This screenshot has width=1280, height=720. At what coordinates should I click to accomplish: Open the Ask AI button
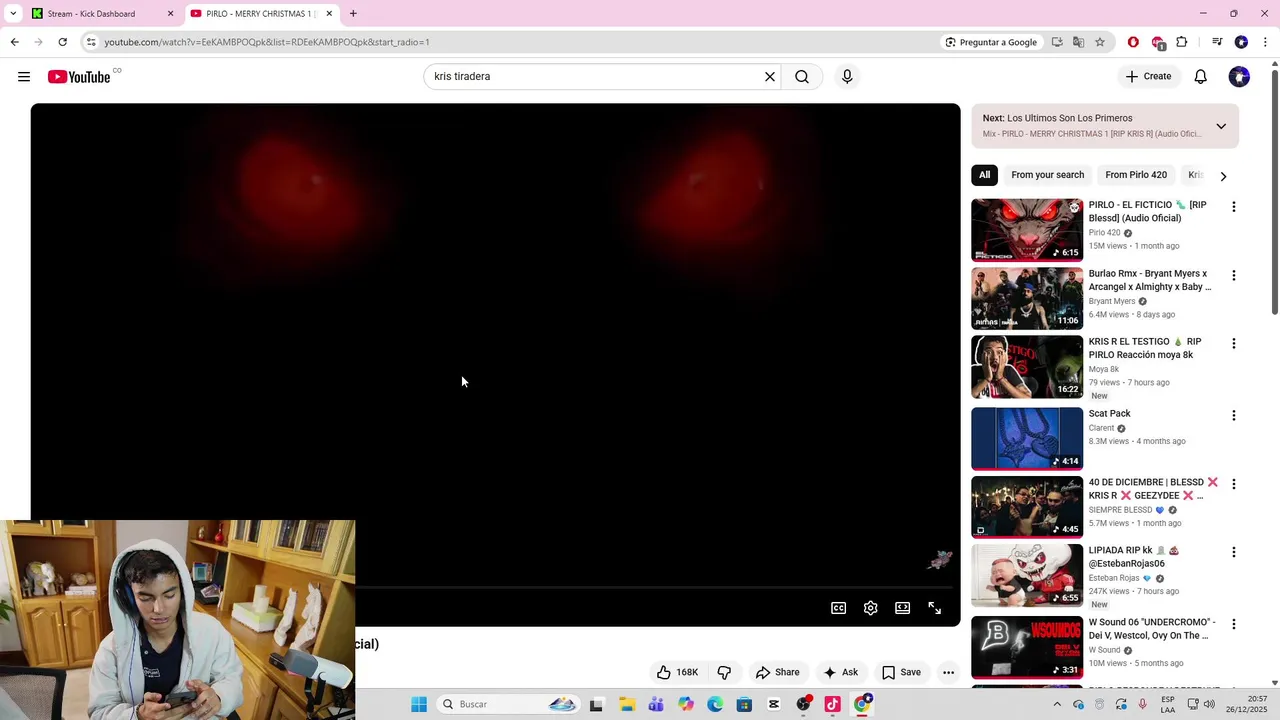841,672
